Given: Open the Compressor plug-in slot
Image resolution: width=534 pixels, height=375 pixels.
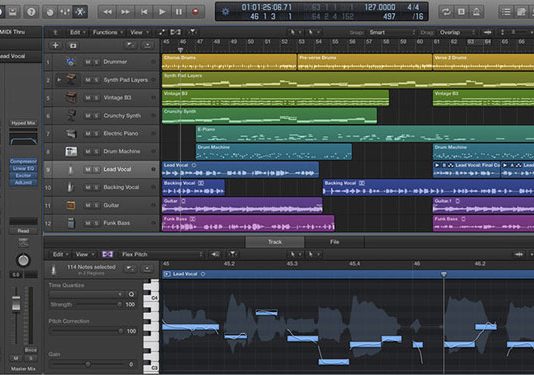Looking at the screenshot, I should click(x=23, y=161).
